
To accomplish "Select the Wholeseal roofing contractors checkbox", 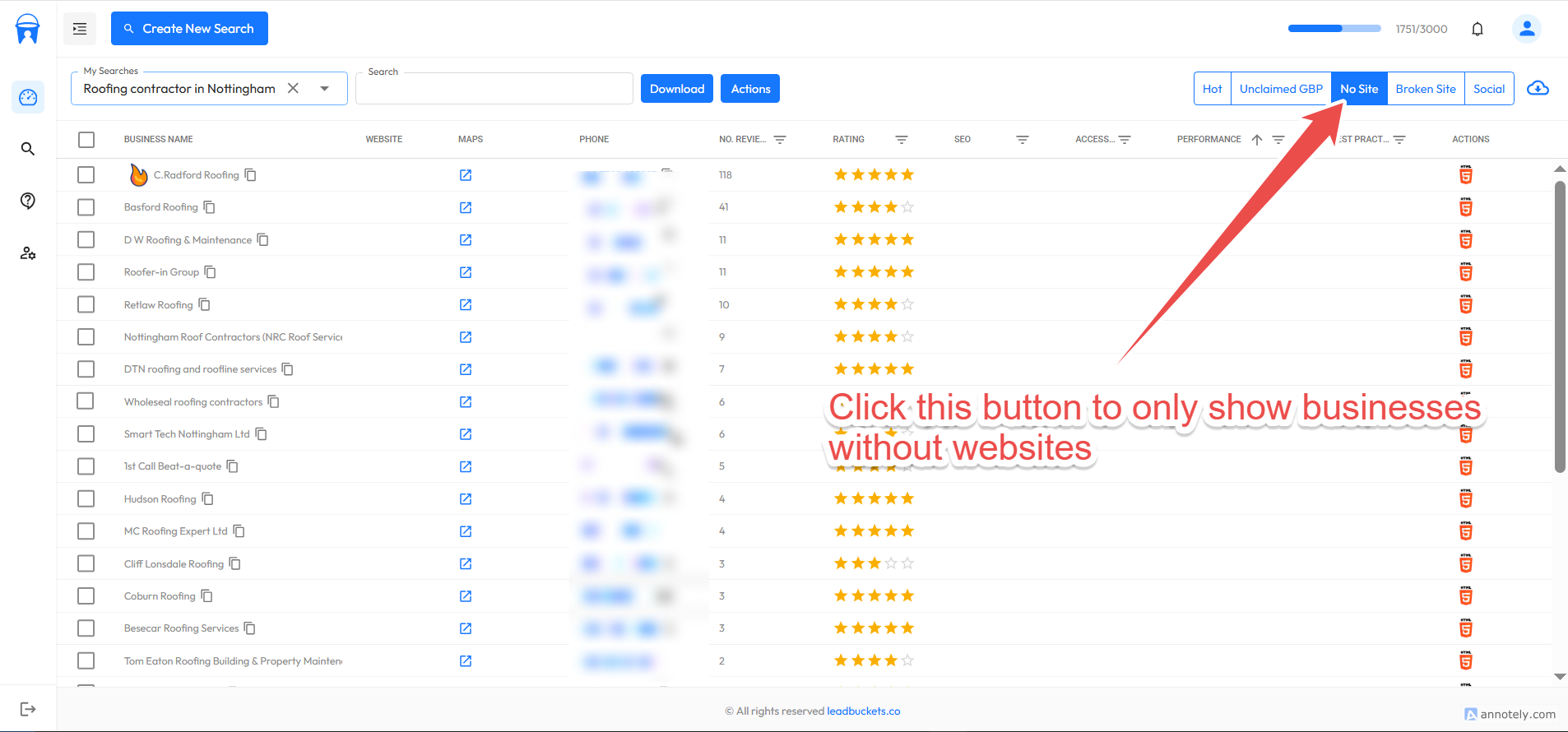I will point(86,401).
